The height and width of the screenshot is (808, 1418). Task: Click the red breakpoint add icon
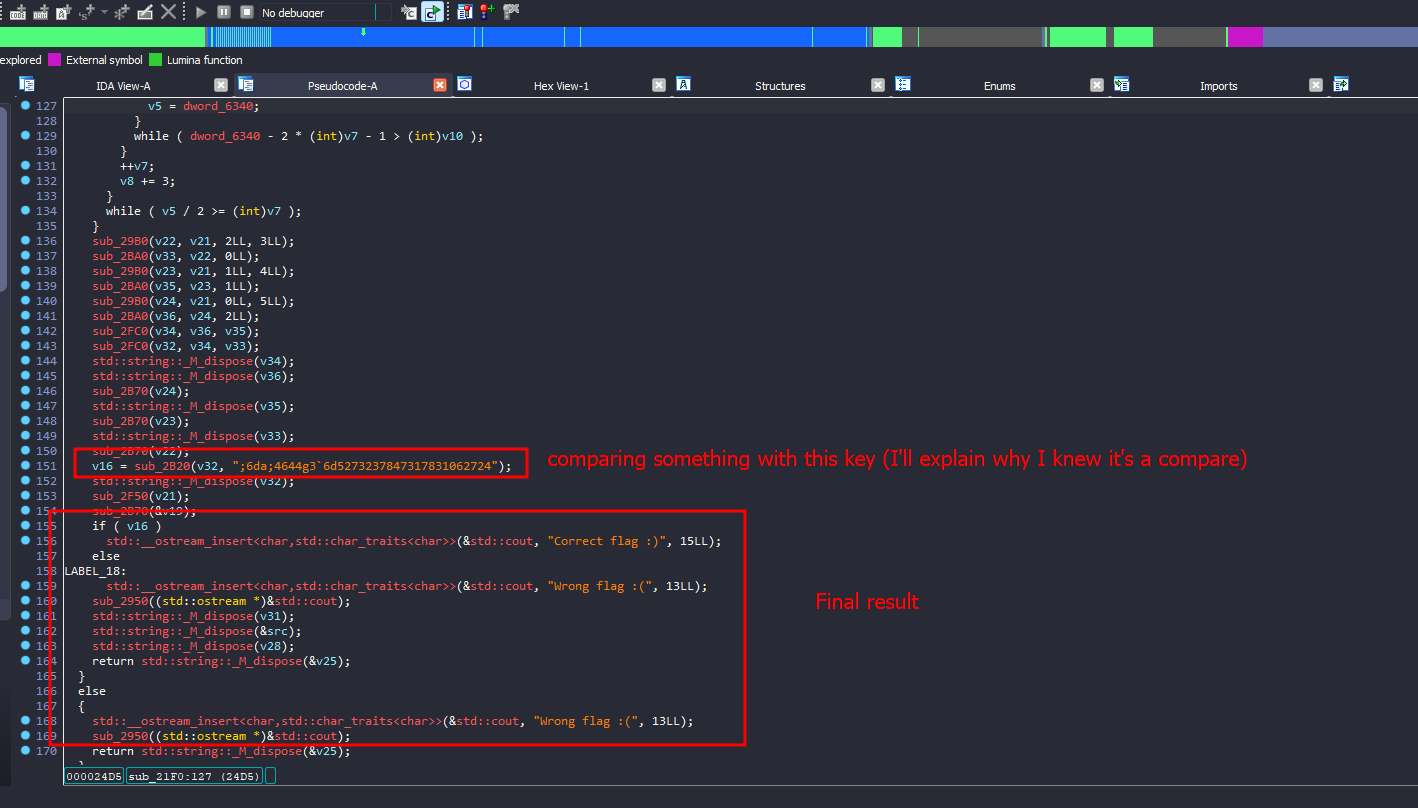486,12
